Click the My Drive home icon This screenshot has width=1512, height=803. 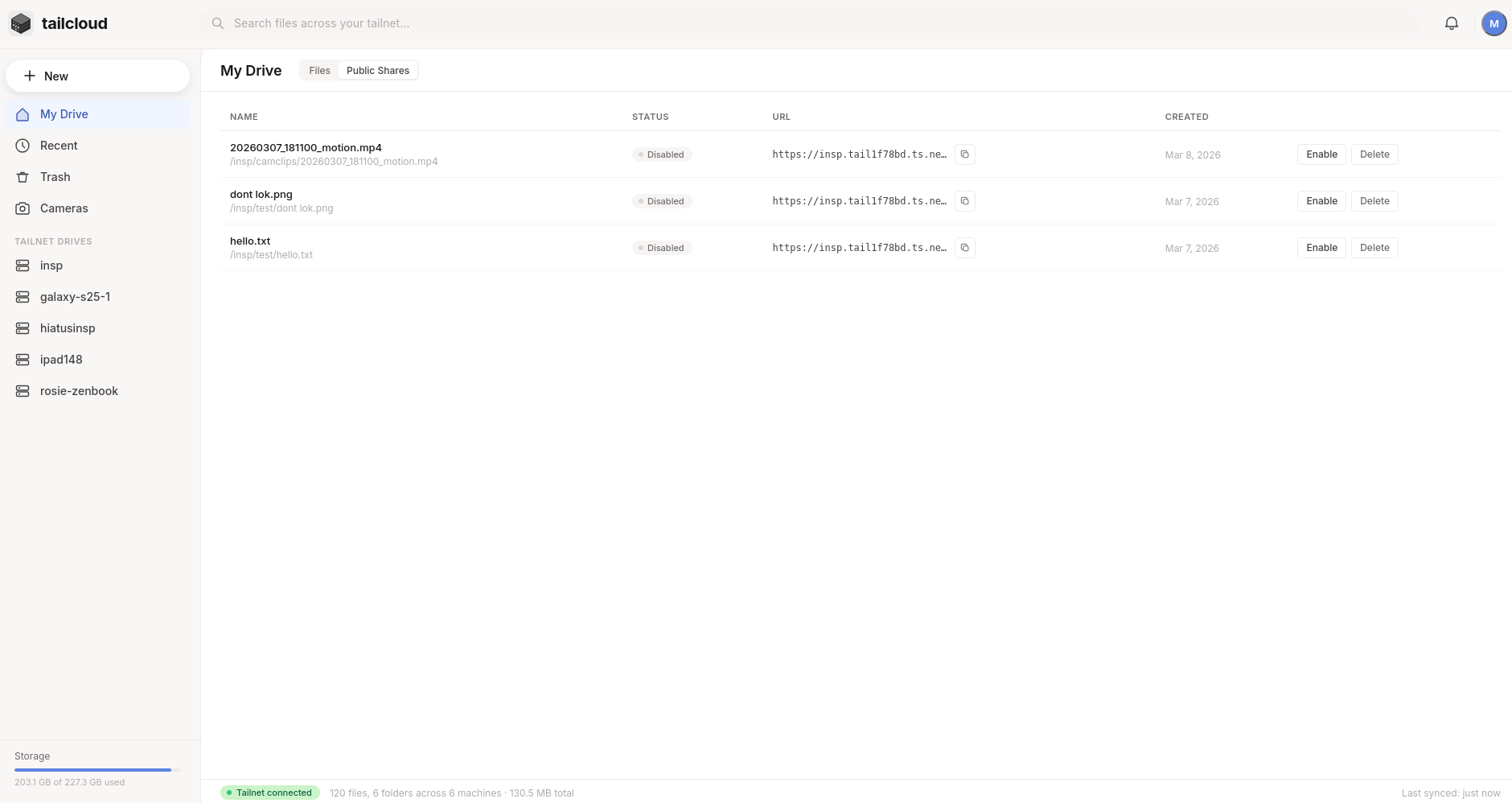pyautogui.click(x=23, y=114)
